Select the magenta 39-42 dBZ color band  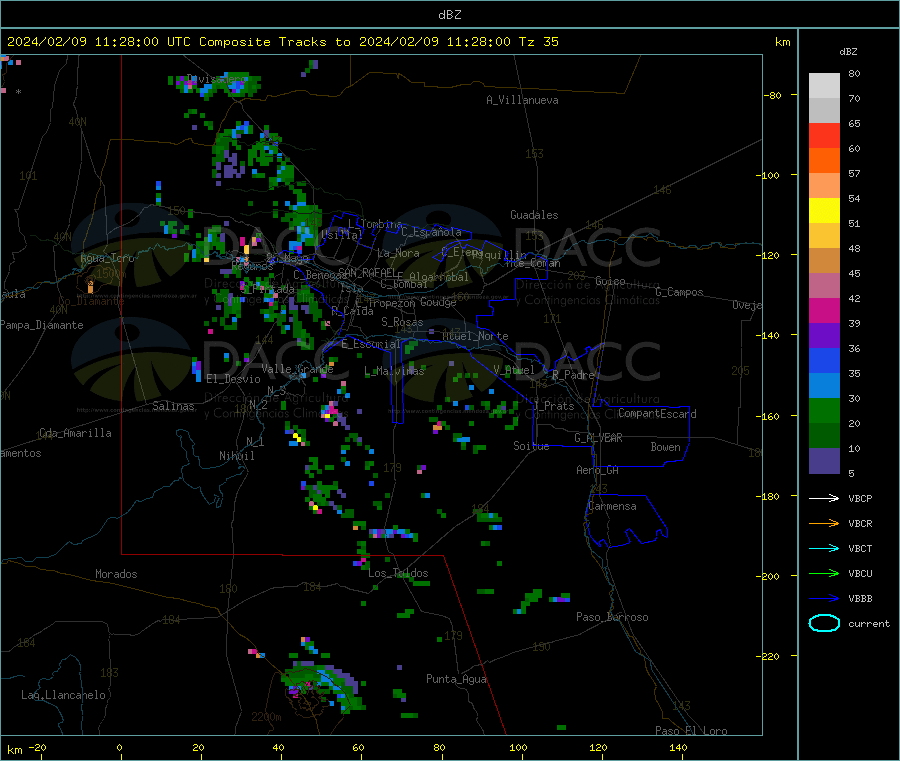(x=824, y=310)
